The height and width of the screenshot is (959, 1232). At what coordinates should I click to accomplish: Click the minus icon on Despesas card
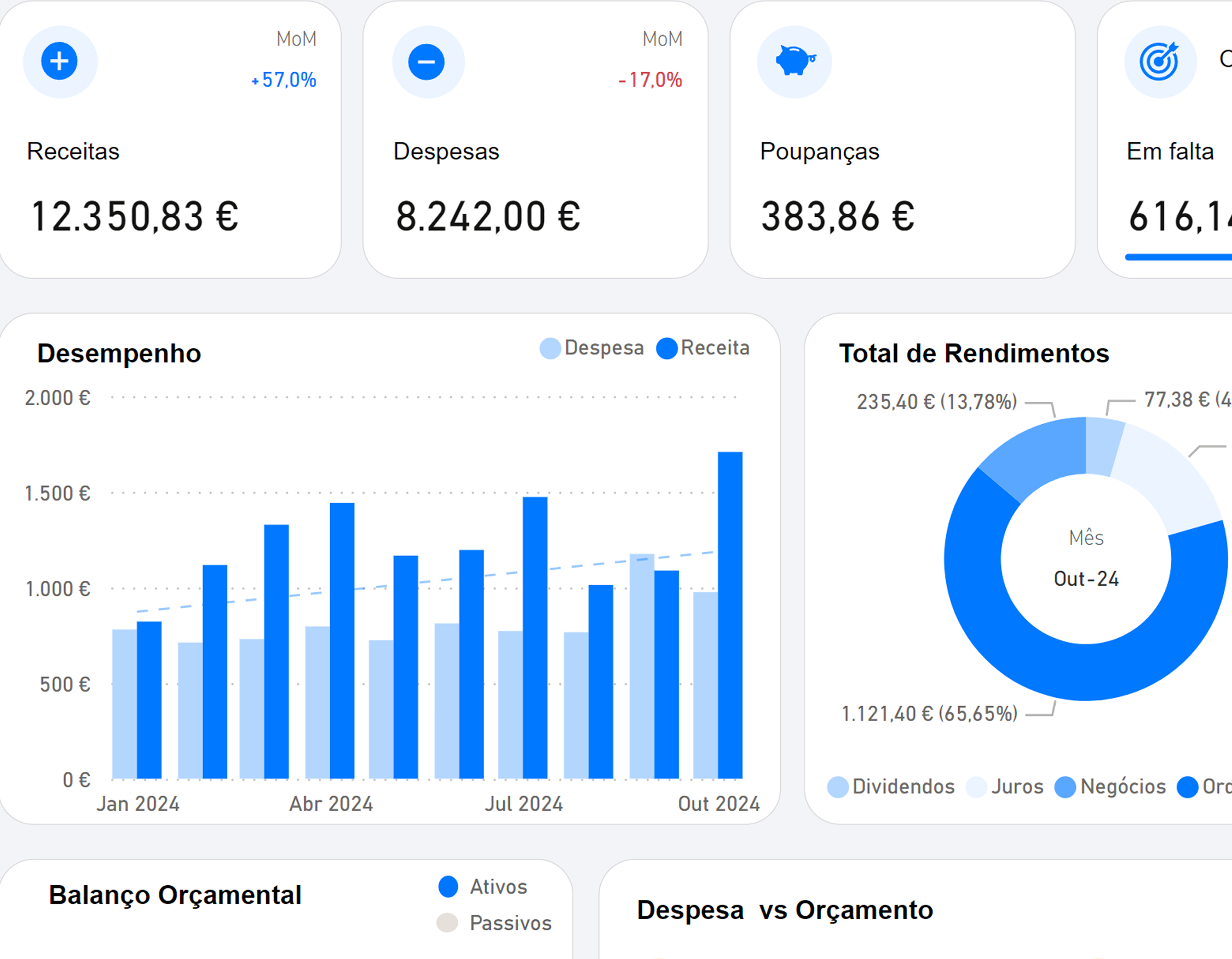(427, 61)
